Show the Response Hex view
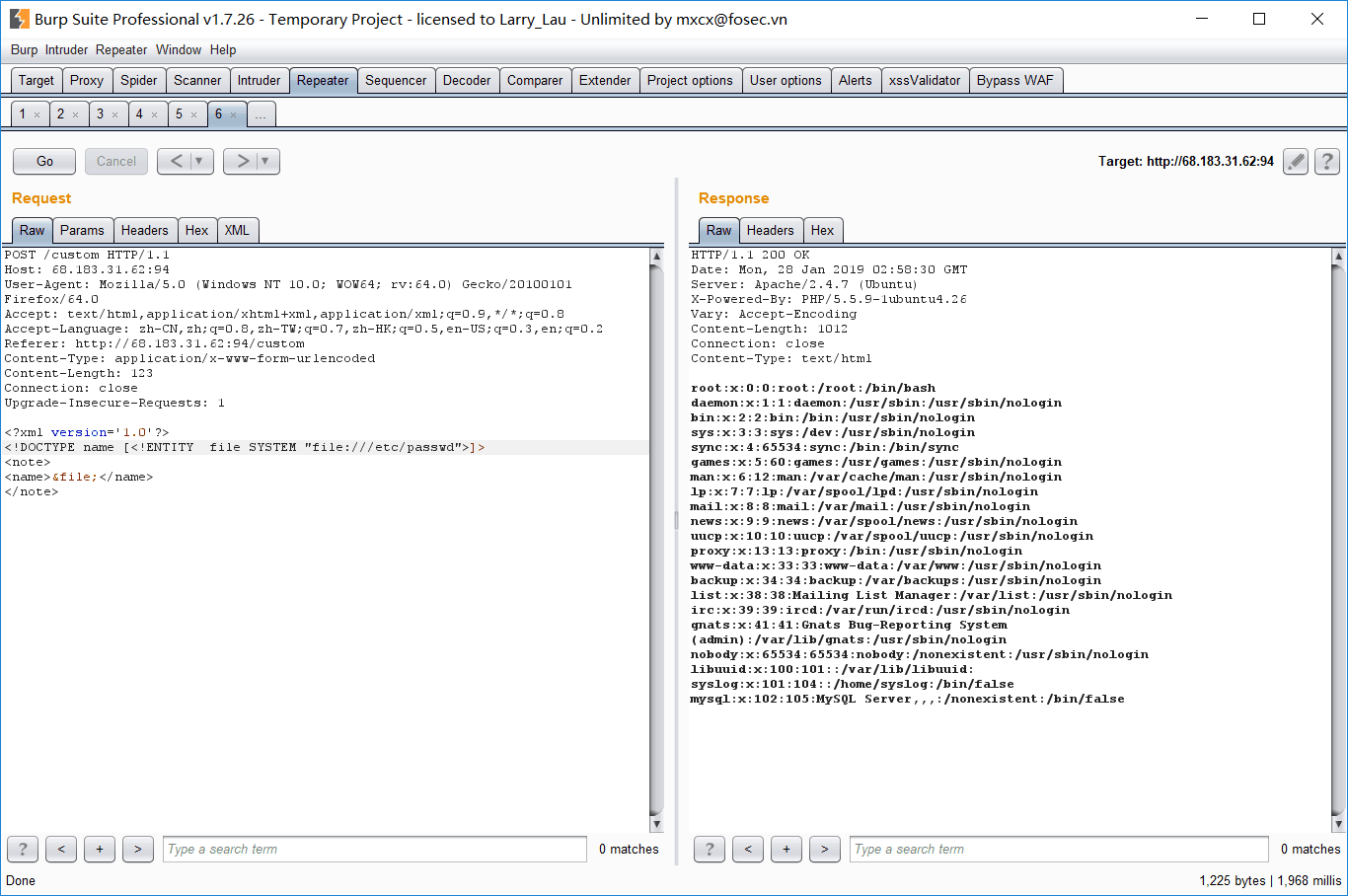This screenshot has height=896, width=1348. [x=823, y=230]
